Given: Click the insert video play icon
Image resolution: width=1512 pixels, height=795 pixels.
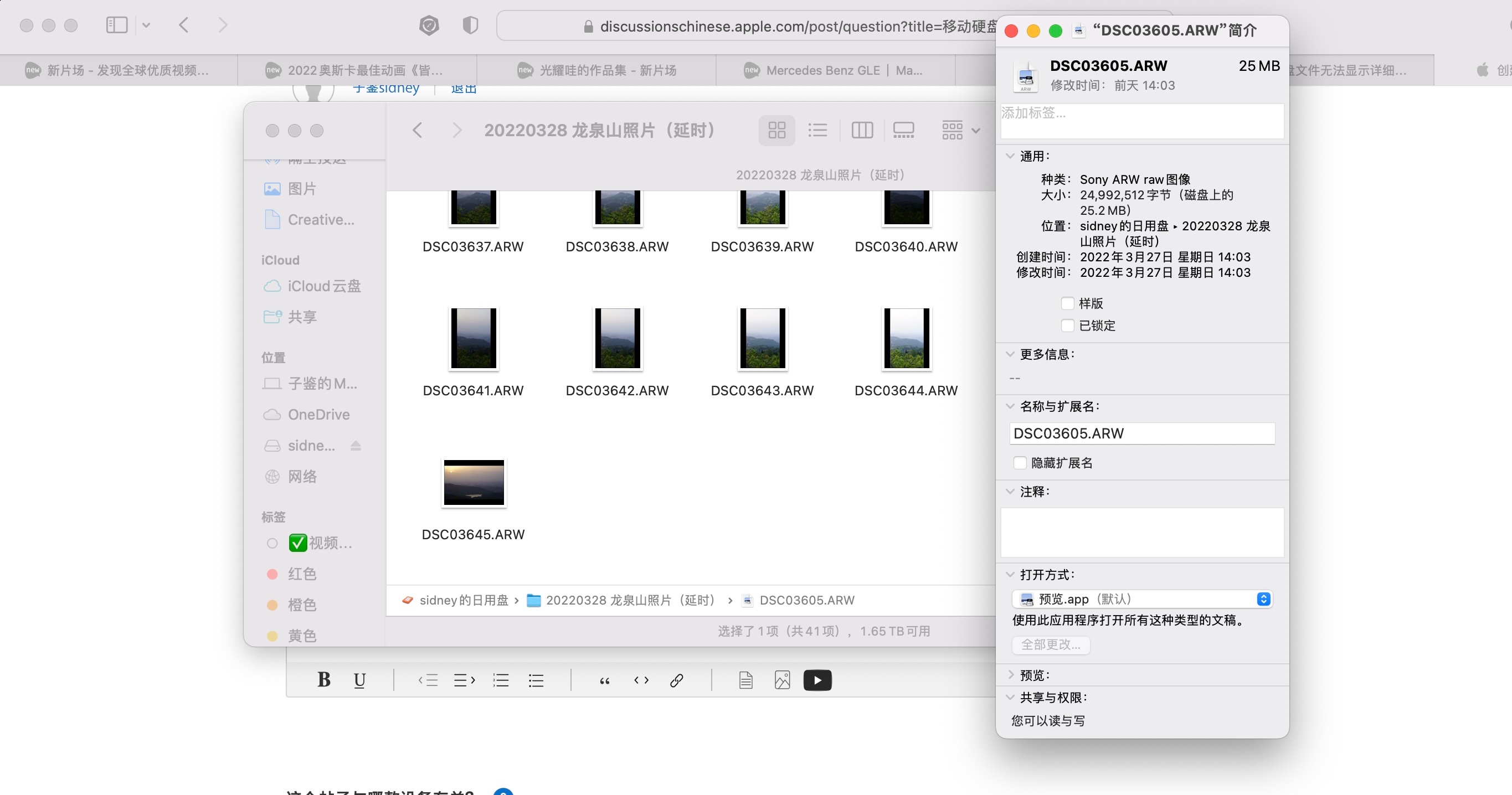Looking at the screenshot, I should 817,680.
